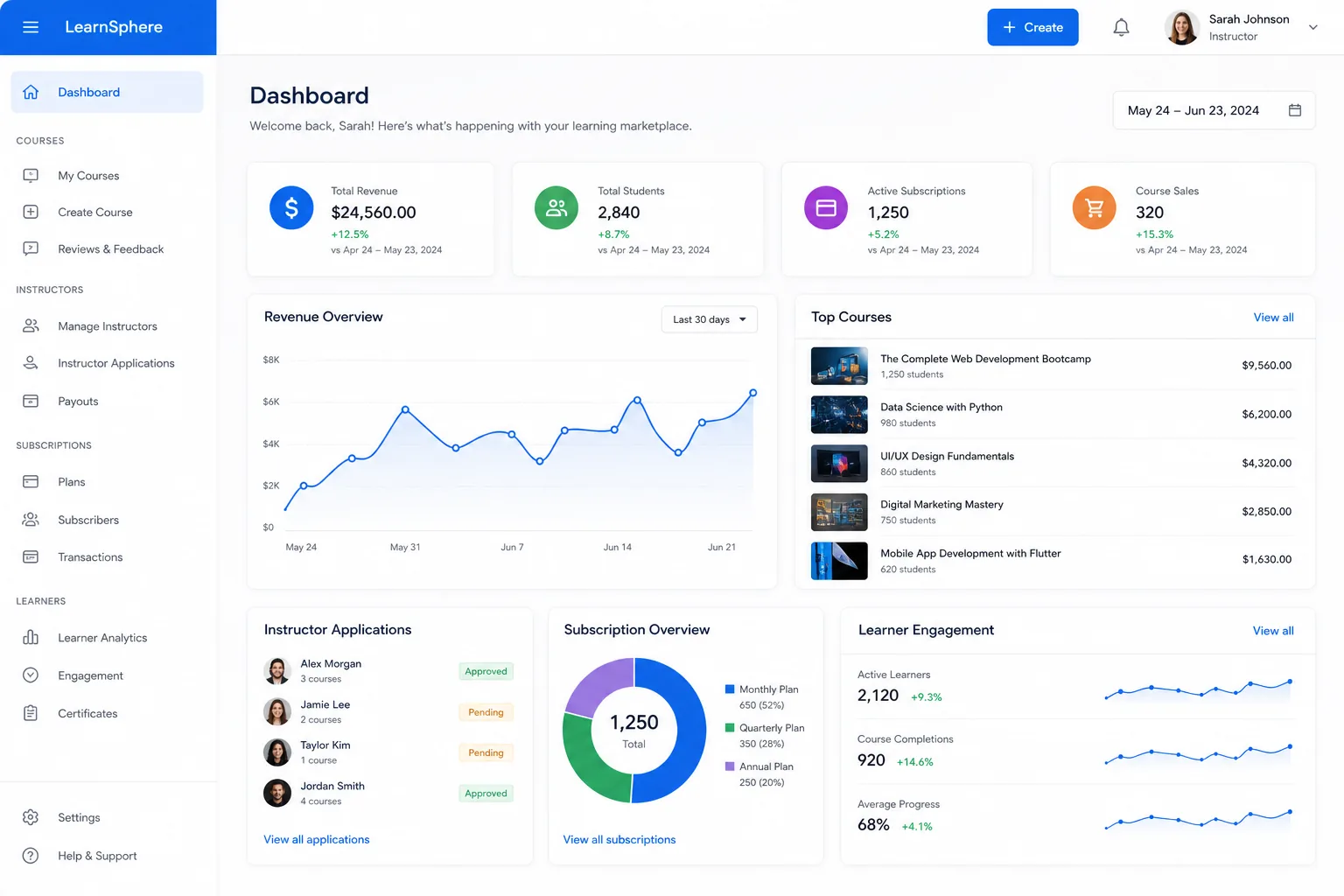The width and height of the screenshot is (1344, 896).
Task: Click the Settings gear icon in sidebar
Action: 31,817
